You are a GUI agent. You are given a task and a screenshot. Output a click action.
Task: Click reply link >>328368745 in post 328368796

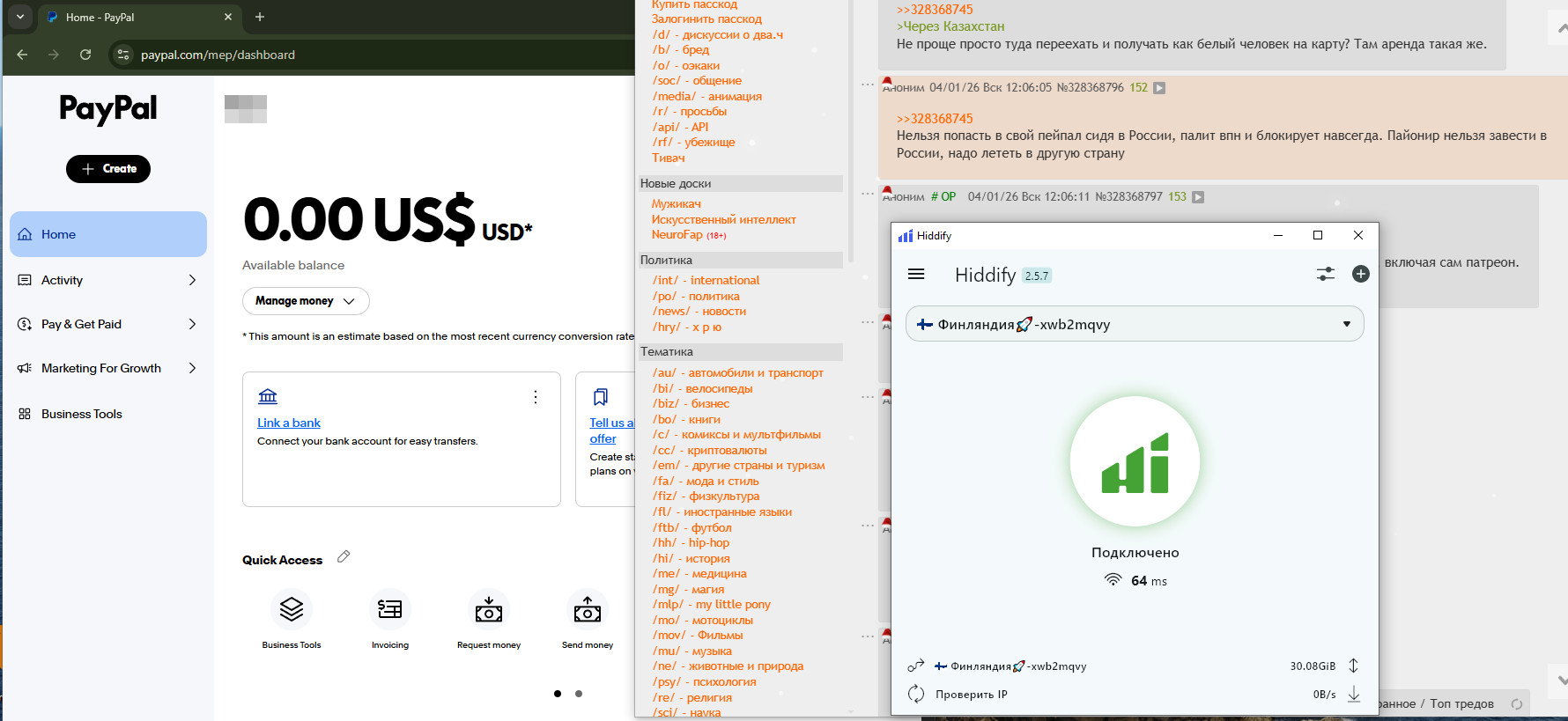(x=935, y=119)
